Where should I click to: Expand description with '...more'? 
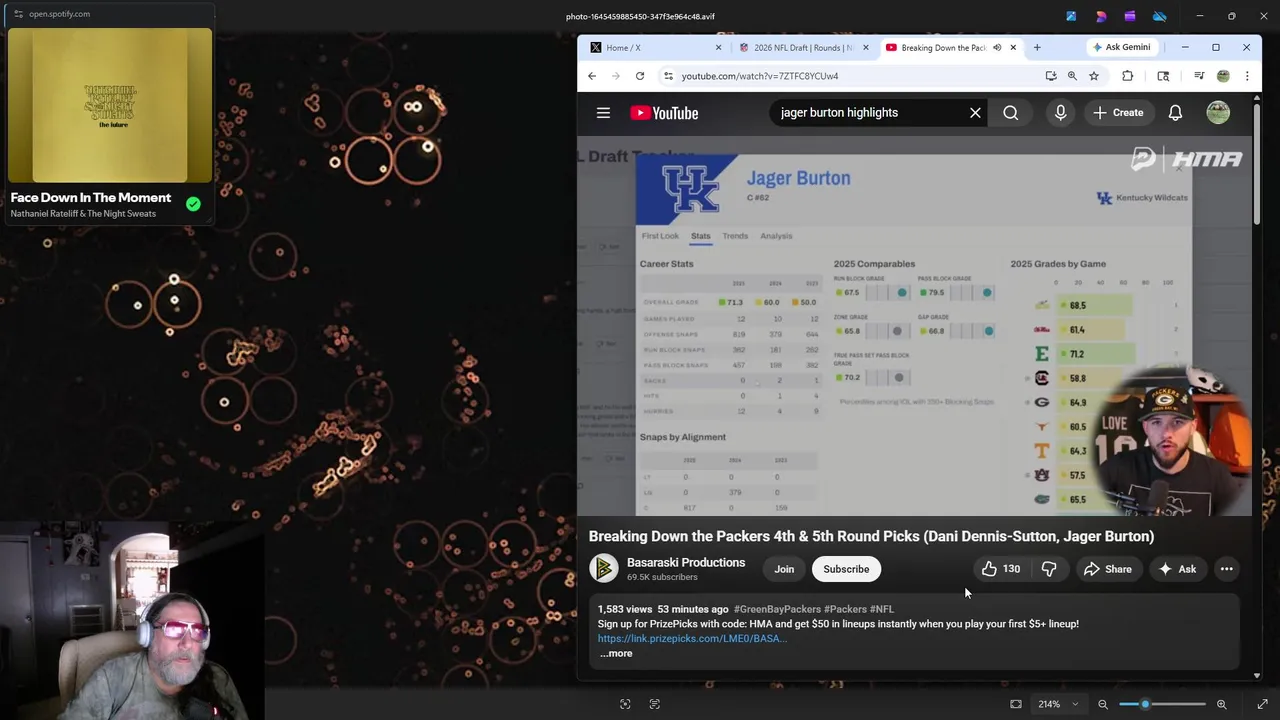click(616, 653)
